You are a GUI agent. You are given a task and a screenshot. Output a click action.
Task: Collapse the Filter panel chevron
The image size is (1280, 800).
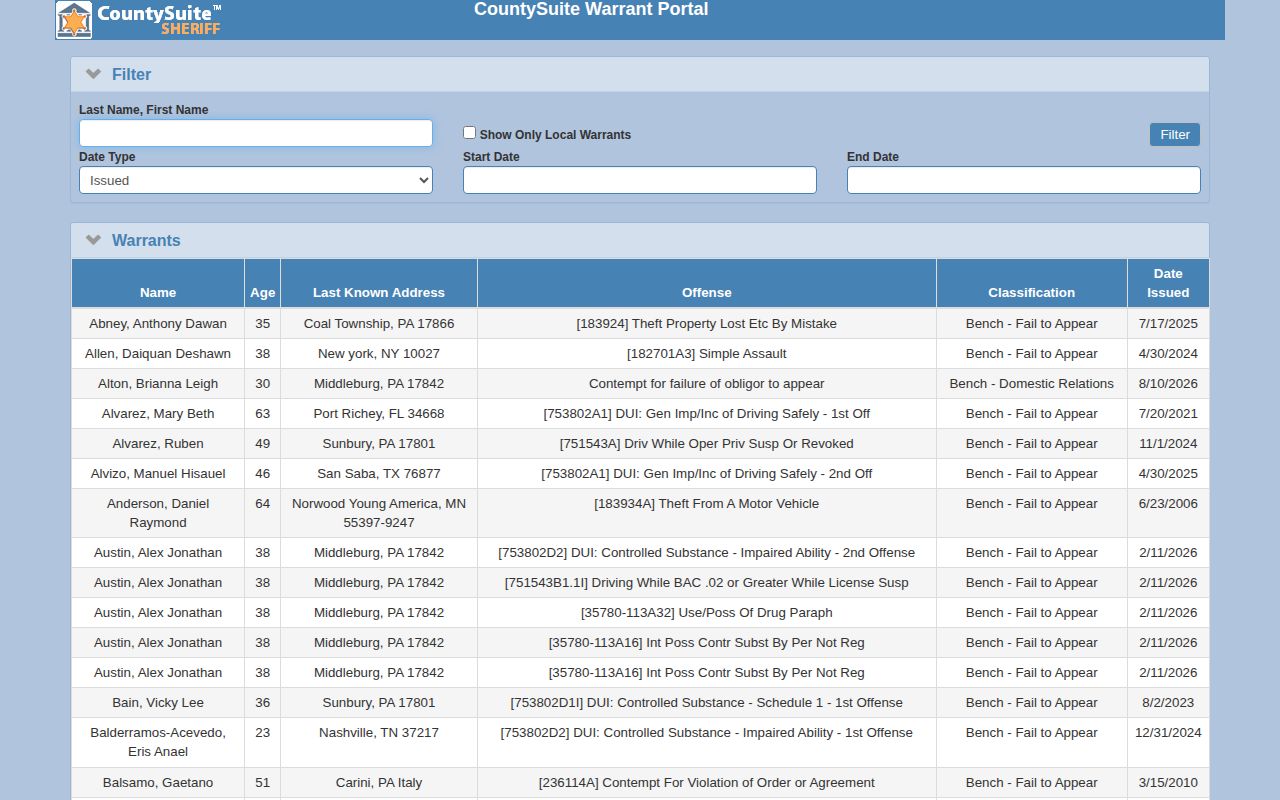coord(94,74)
